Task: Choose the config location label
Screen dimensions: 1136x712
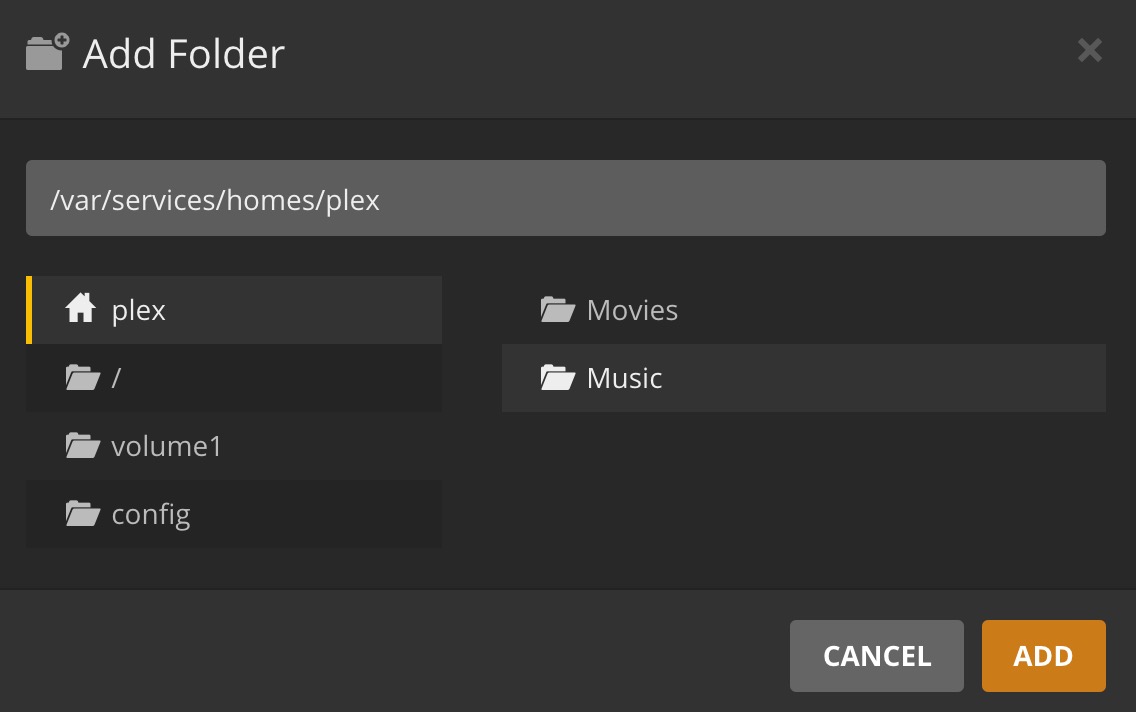Action: pyautogui.click(x=151, y=514)
